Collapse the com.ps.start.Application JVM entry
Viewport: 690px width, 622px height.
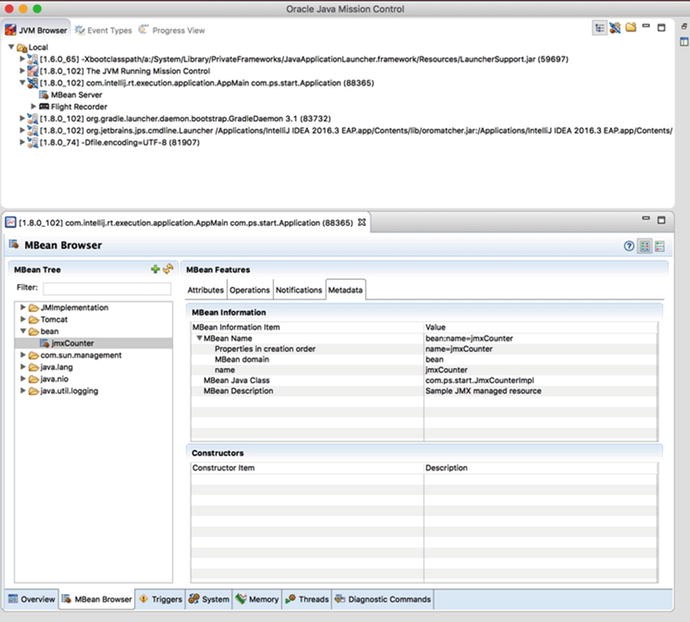click(22, 82)
